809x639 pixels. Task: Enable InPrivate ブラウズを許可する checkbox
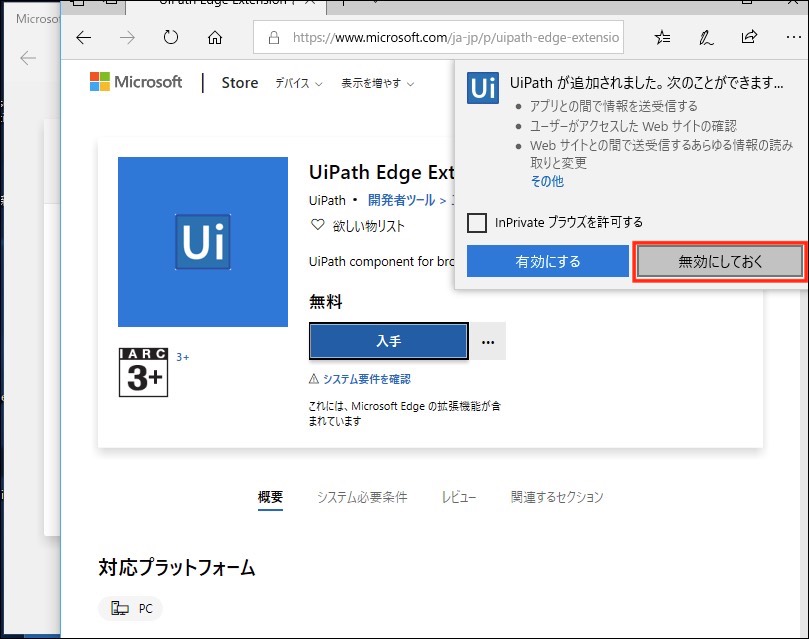pyautogui.click(x=477, y=222)
